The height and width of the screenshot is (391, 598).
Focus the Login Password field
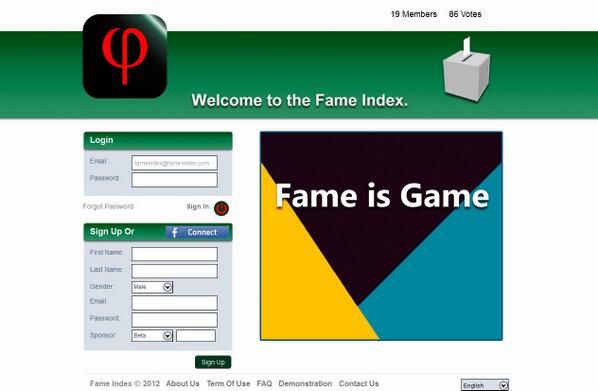coord(174,180)
